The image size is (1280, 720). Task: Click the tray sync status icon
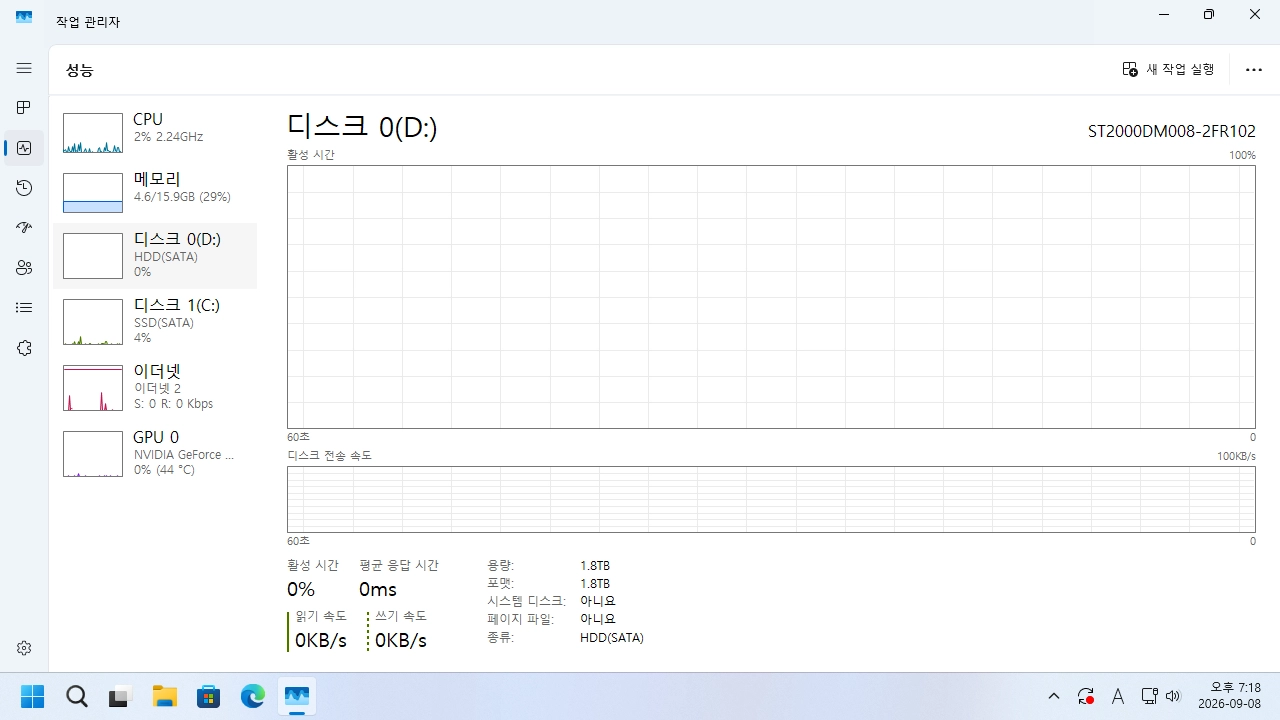pos(1085,696)
